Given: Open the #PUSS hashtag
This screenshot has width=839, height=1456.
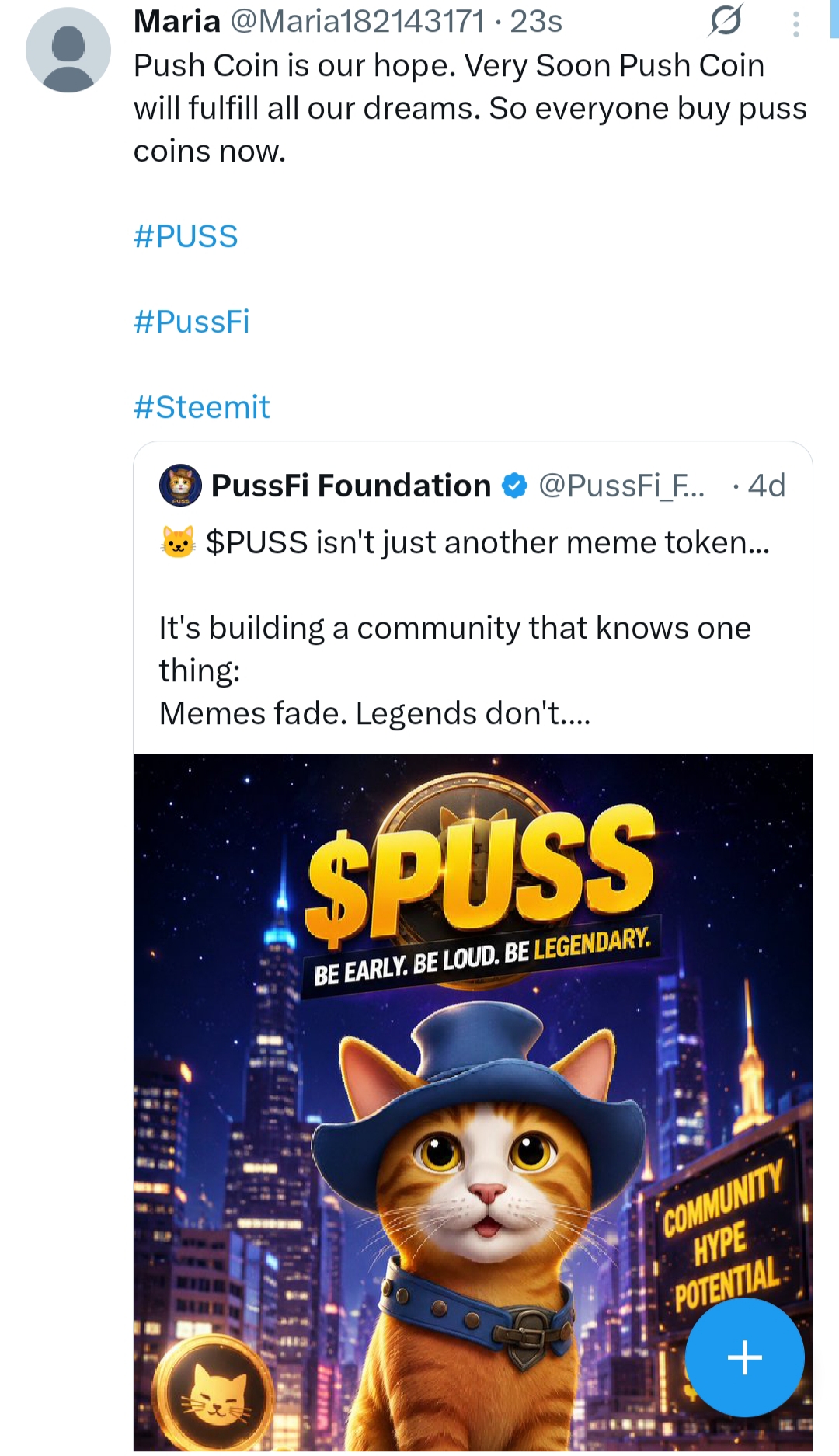Looking at the screenshot, I should click(186, 236).
